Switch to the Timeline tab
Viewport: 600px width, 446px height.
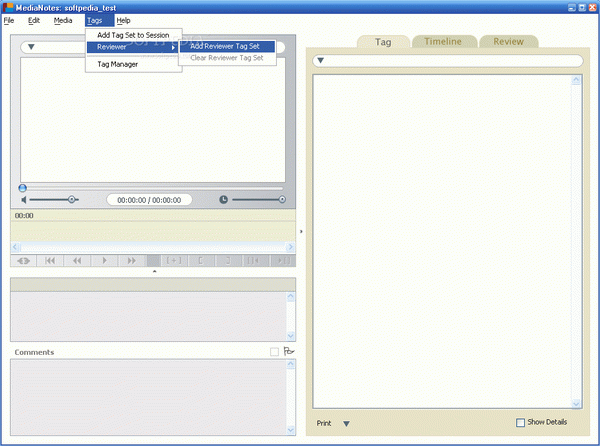tap(443, 42)
